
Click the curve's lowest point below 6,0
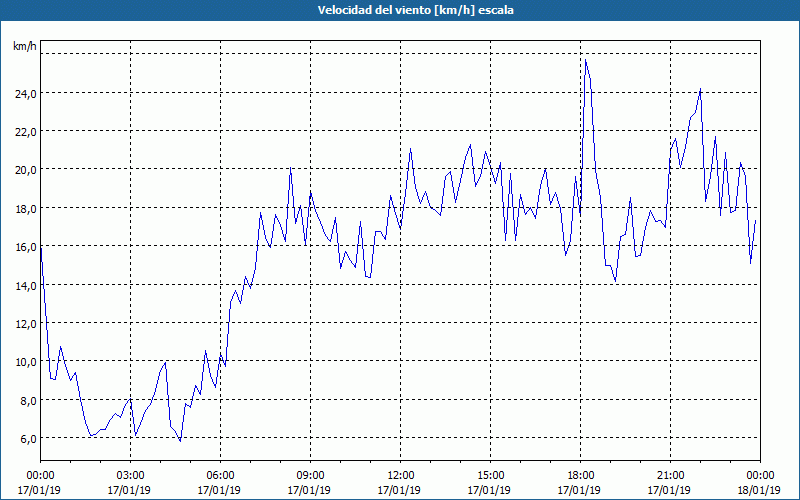(x=180, y=441)
